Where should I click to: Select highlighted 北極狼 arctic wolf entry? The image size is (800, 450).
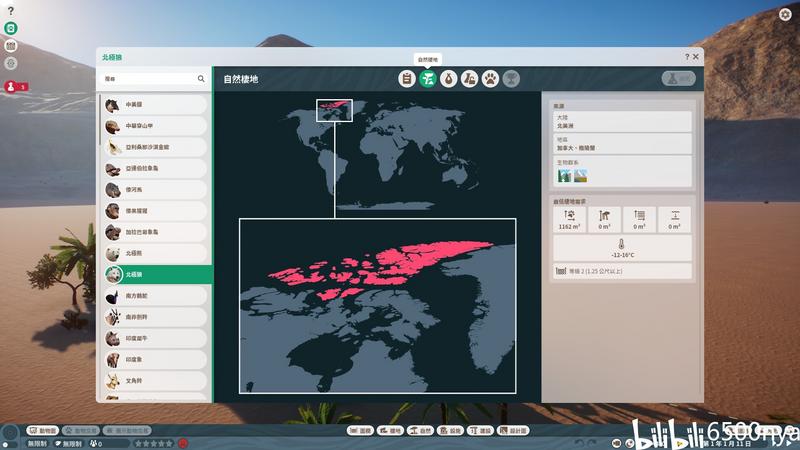coord(158,274)
